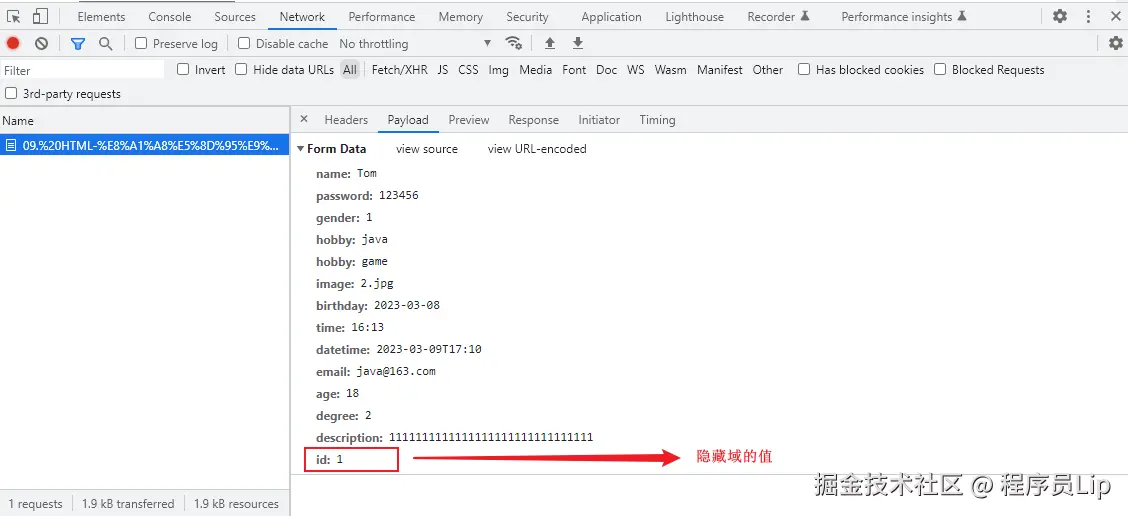Select the birthday value 2023-03-08
Screen dimensions: 1128x516
point(406,305)
